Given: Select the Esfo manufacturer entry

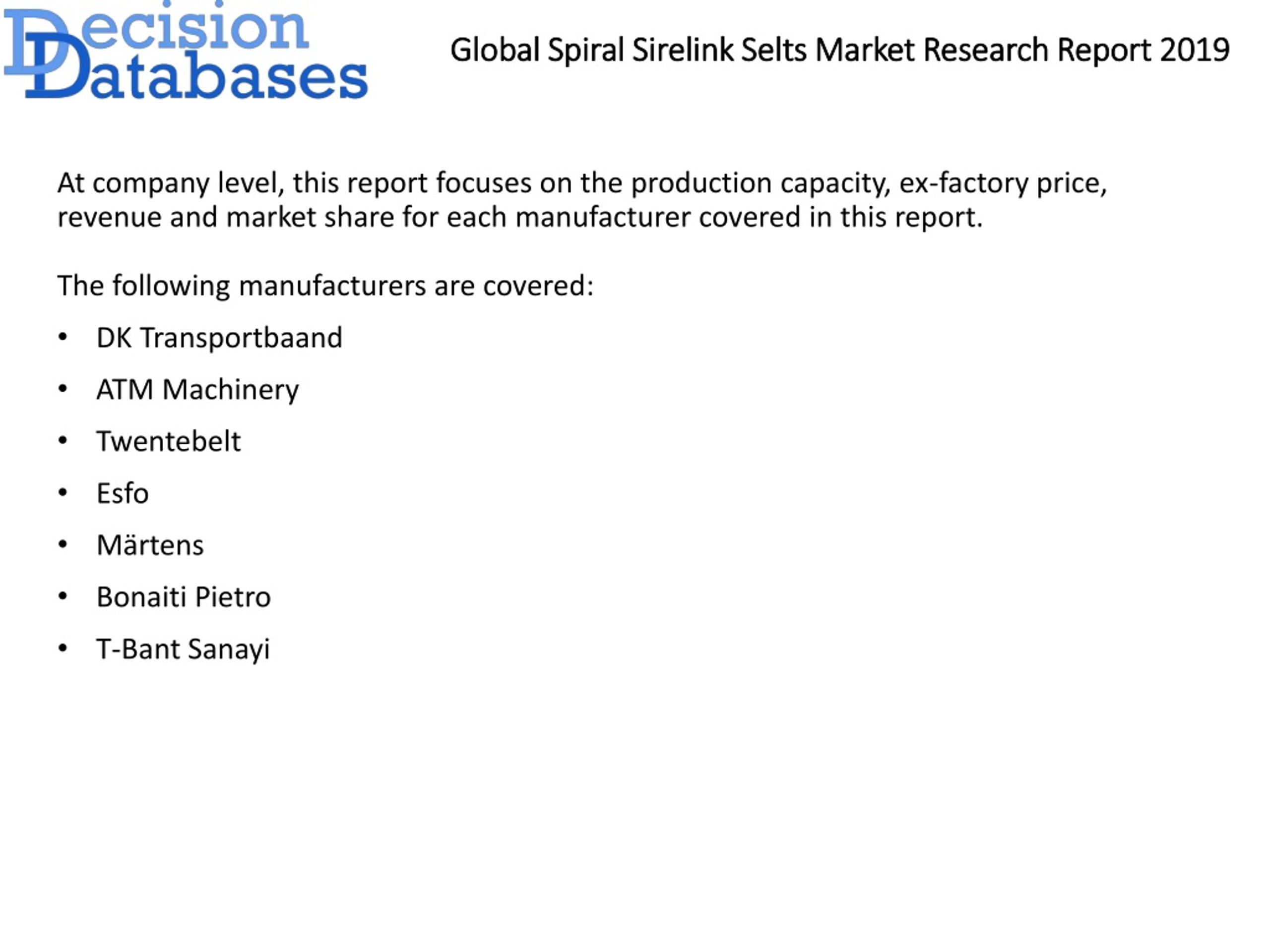Looking at the screenshot, I should tap(123, 493).
